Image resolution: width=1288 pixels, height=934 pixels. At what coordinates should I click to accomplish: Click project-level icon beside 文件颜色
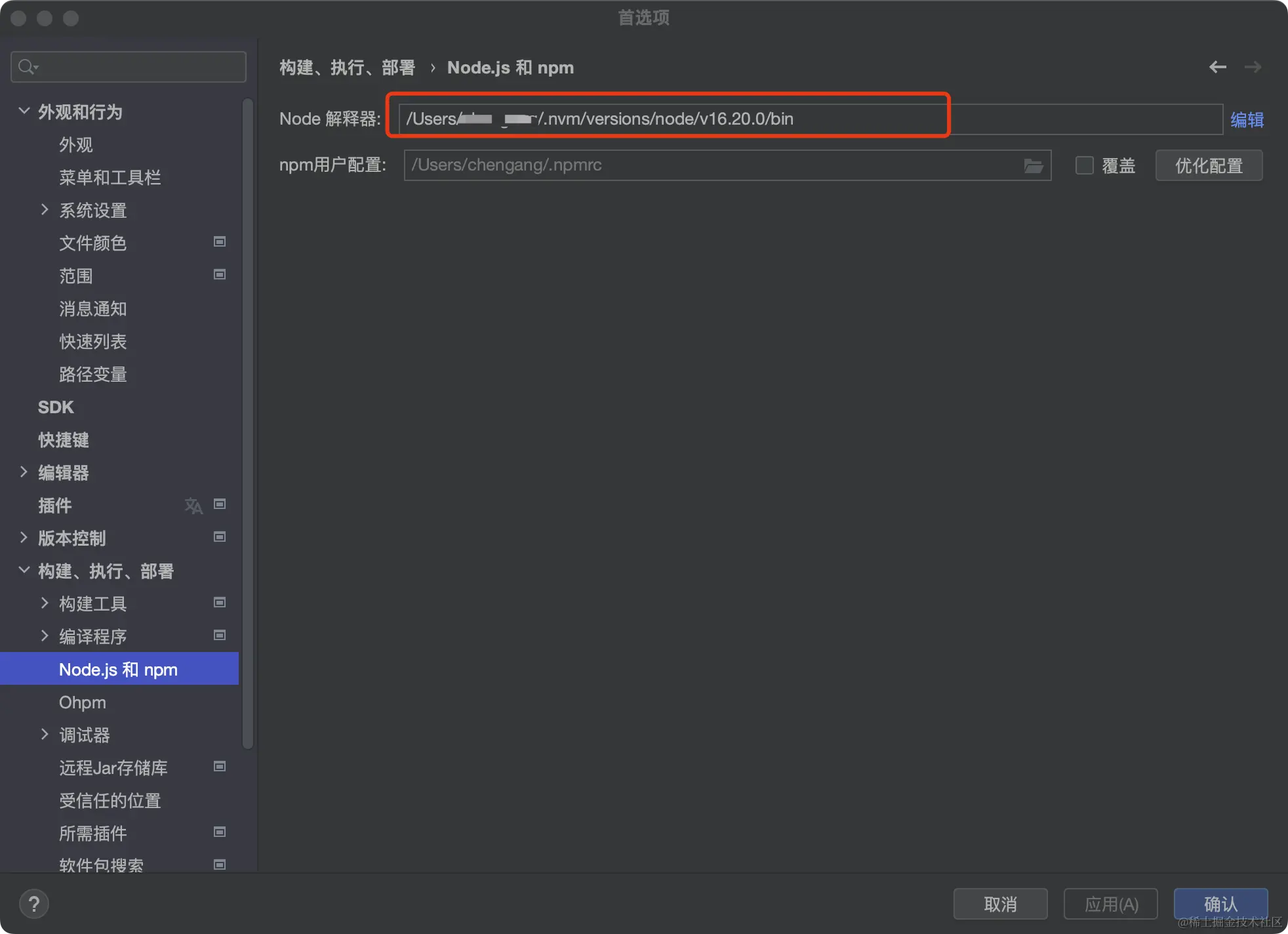click(x=220, y=242)
